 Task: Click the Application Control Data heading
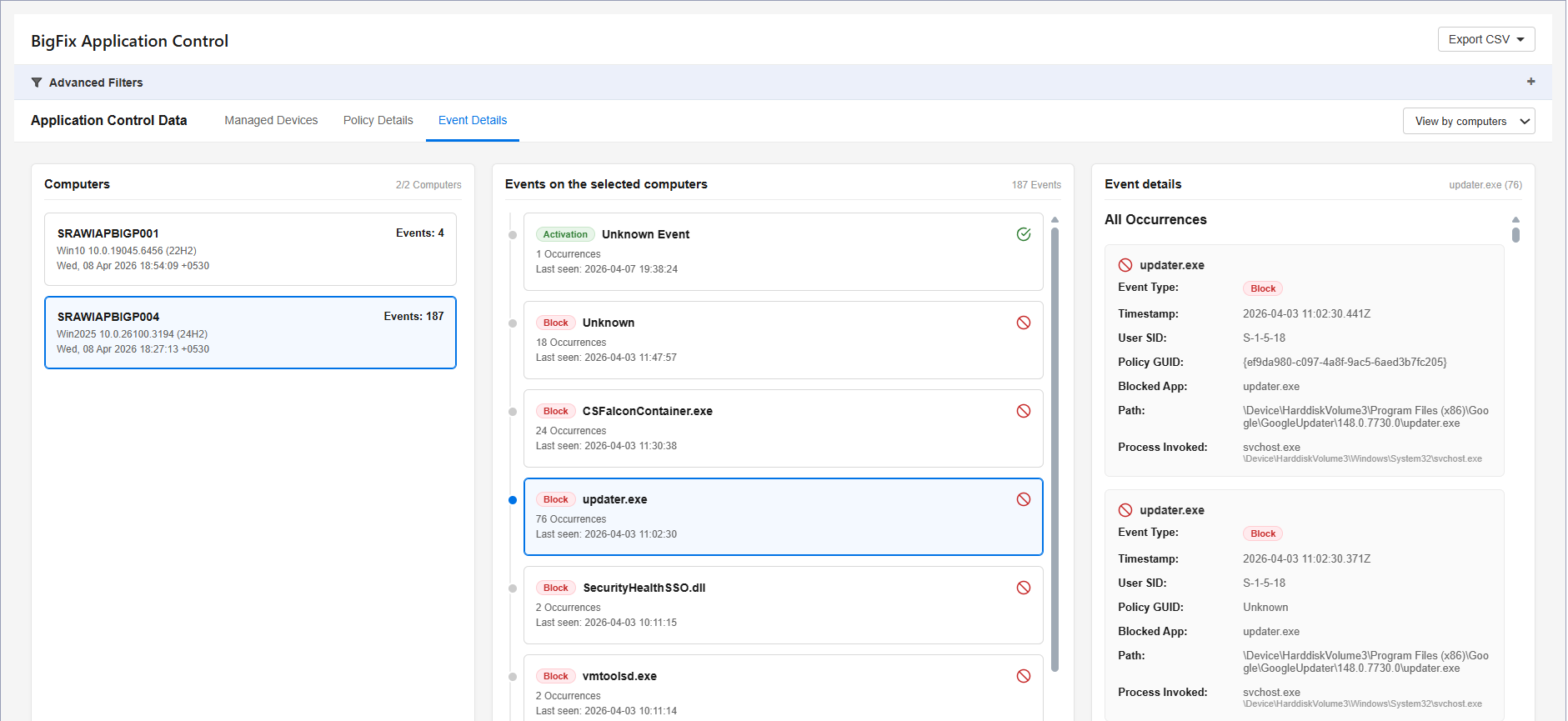(x=109, y=120)
